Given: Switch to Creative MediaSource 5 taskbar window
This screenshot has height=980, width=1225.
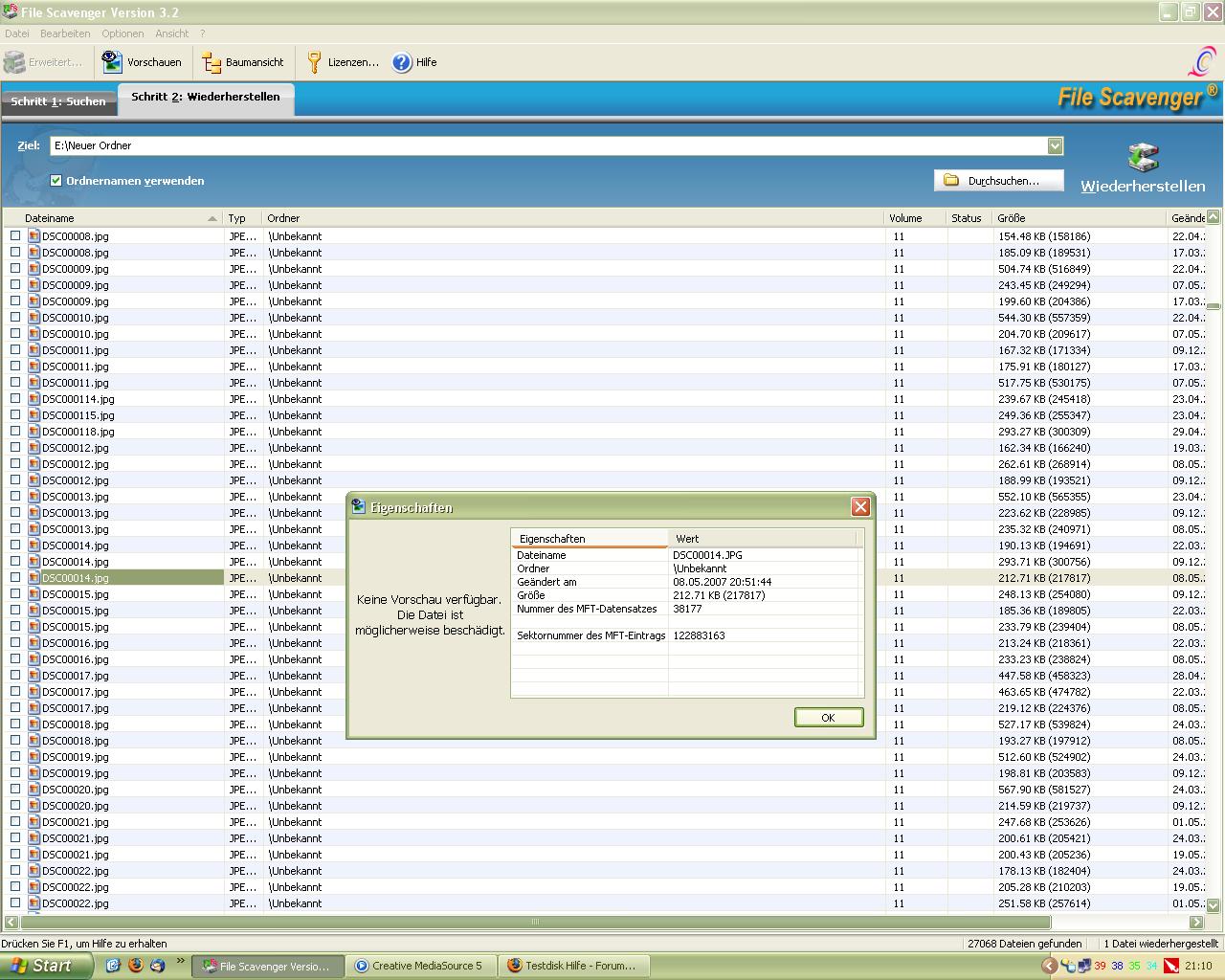Looking at the screenshot, I should tap(420, 966).
